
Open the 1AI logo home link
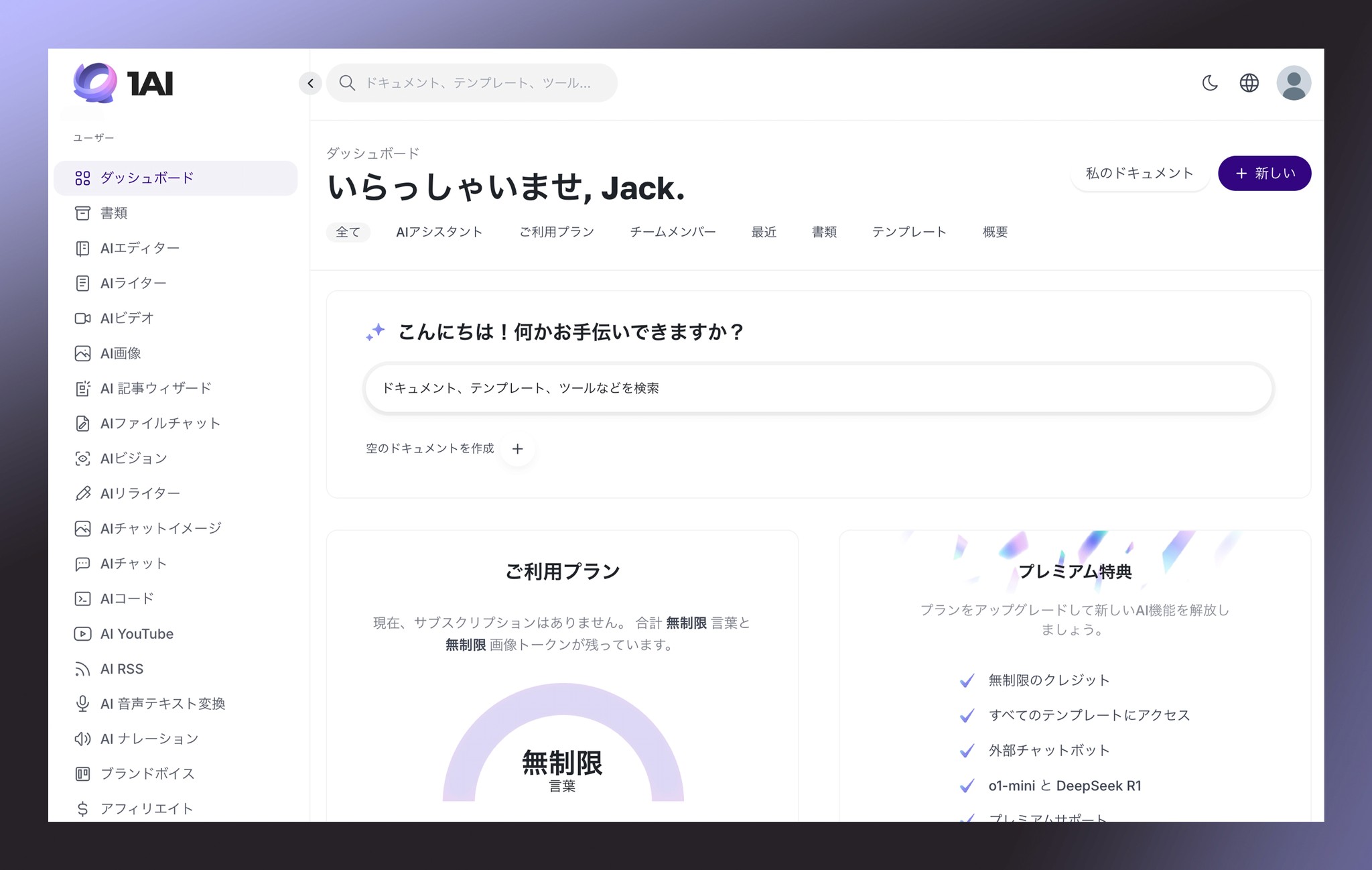[124, 83]
